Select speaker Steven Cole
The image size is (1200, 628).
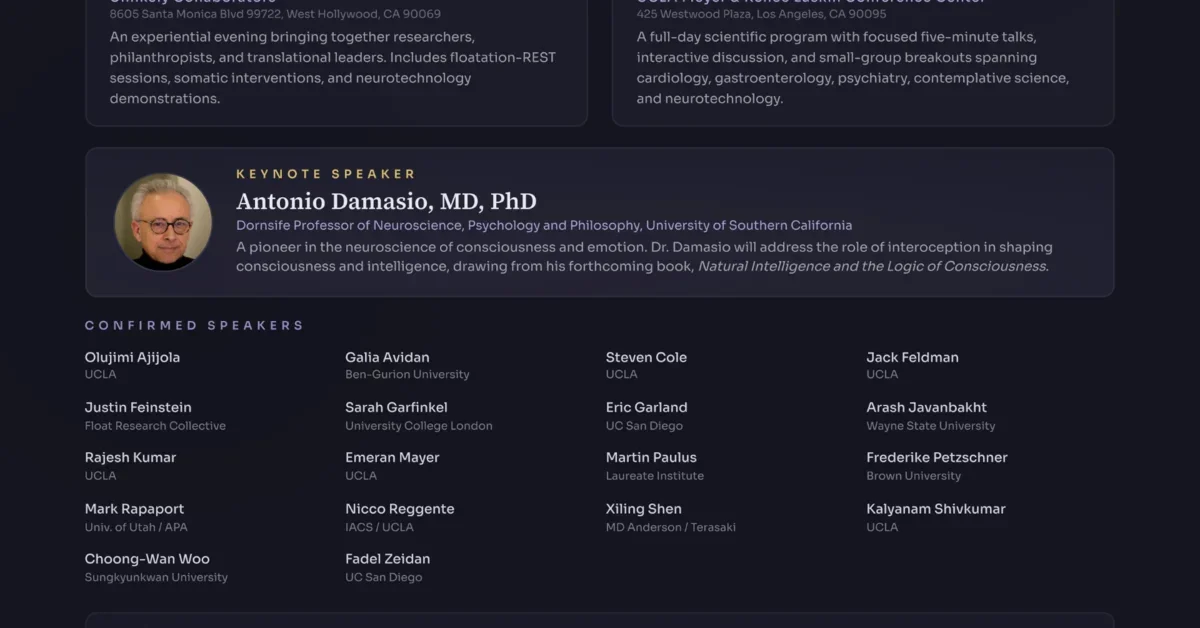(646, 357)
